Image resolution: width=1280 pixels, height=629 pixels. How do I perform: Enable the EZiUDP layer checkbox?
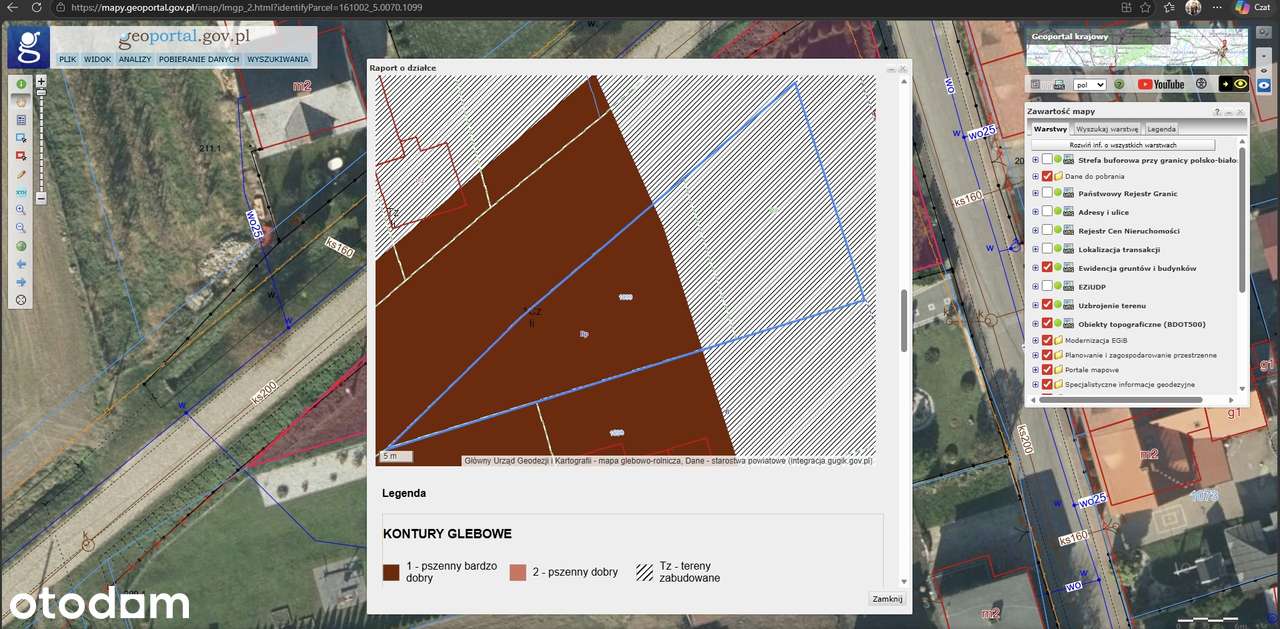[x=1047, y=286]
